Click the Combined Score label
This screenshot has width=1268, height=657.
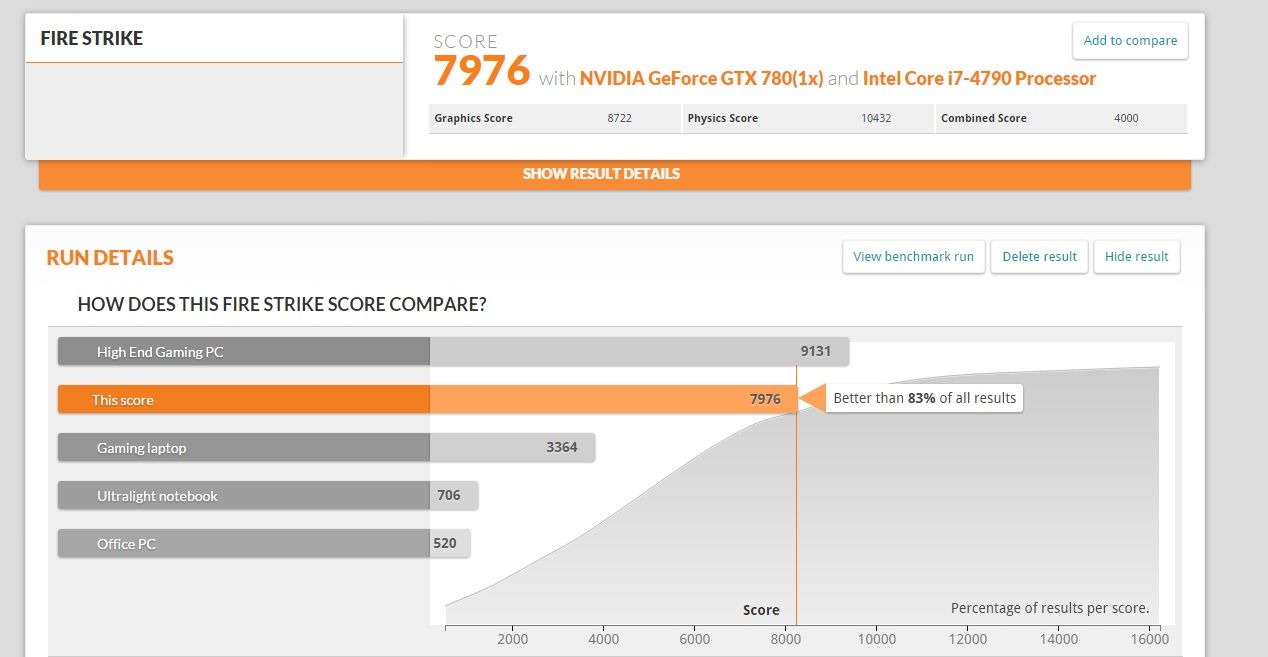(984, 118)
